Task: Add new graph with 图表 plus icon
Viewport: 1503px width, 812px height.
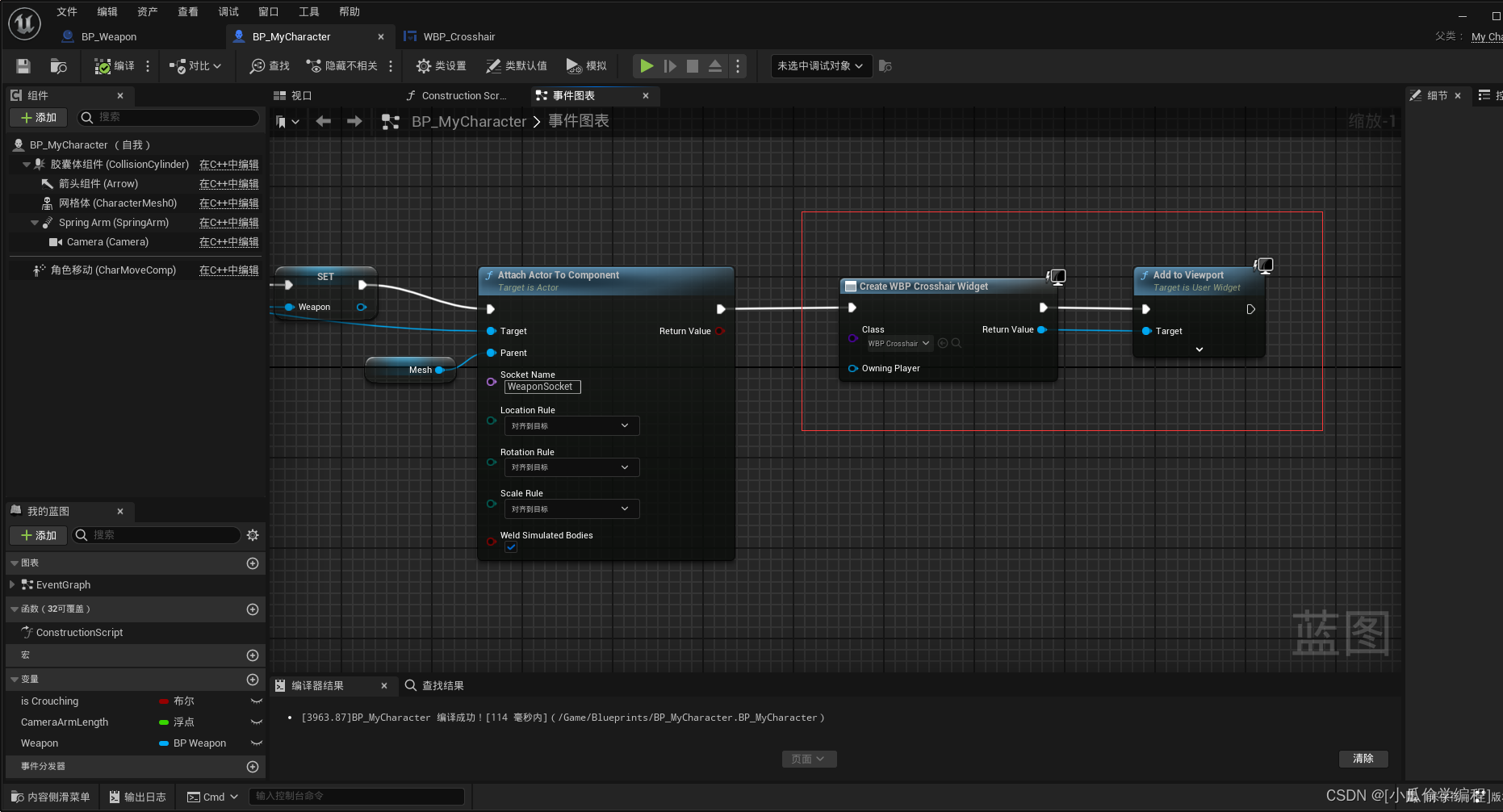Action: pyautogui.click(x=253, y=563)
